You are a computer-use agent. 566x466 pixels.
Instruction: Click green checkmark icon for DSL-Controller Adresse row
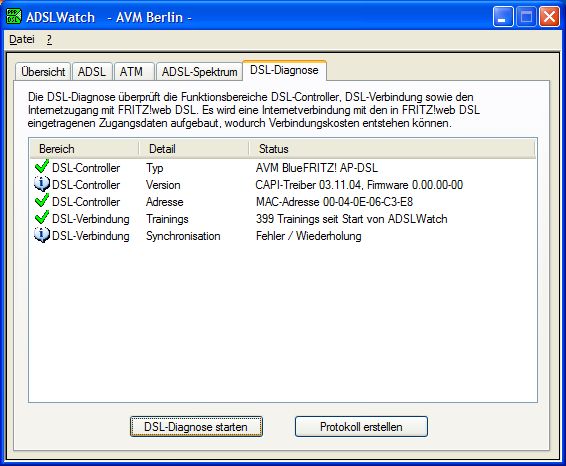(x=42, y=201)
